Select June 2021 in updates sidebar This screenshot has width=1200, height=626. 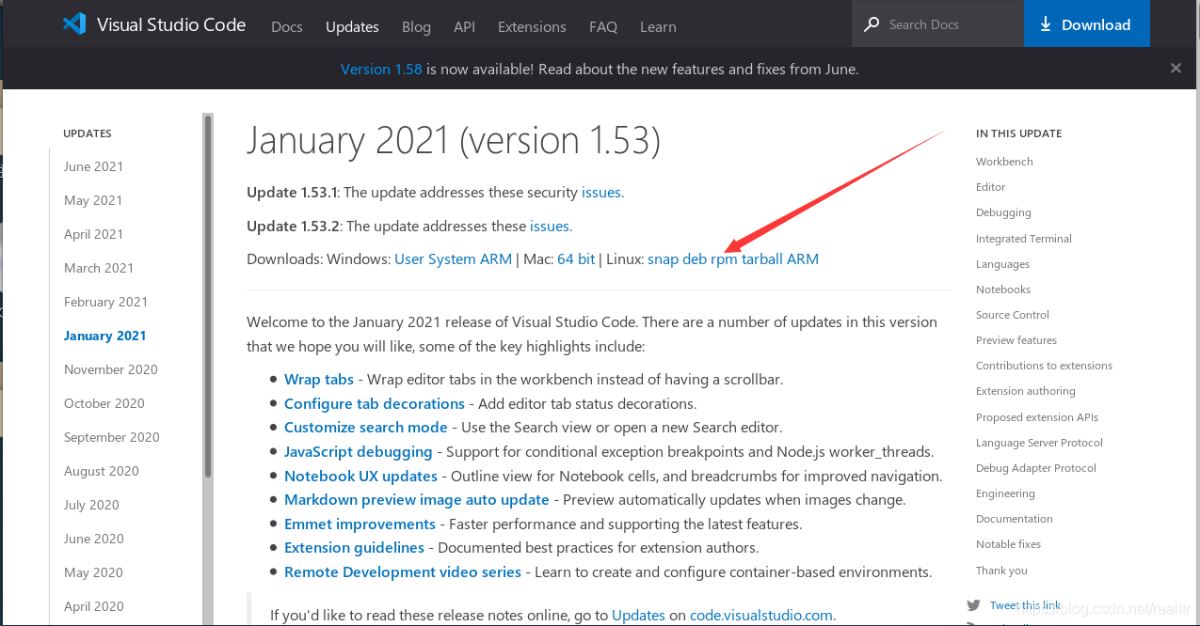click(93, 167)
